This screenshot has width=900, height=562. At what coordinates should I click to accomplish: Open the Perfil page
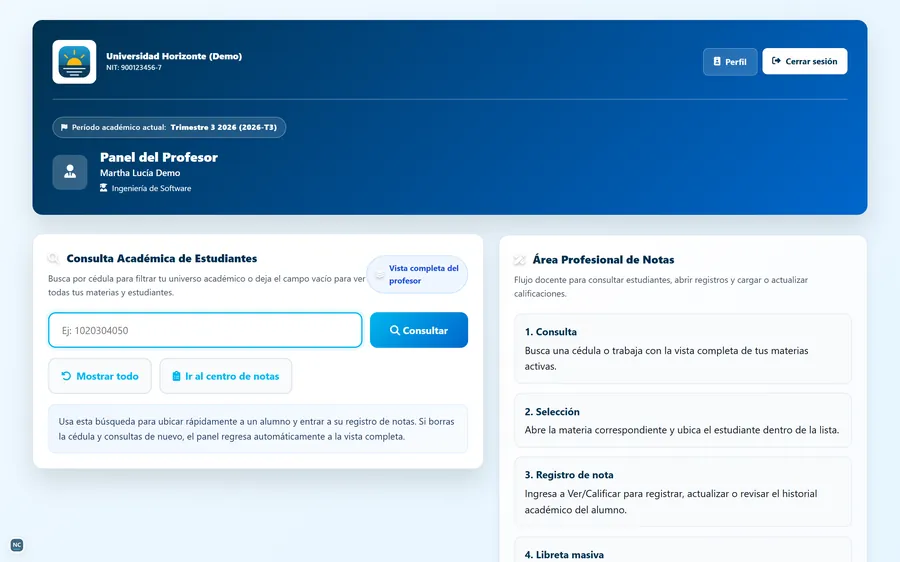pyautogui.click(x=730, y=61)
